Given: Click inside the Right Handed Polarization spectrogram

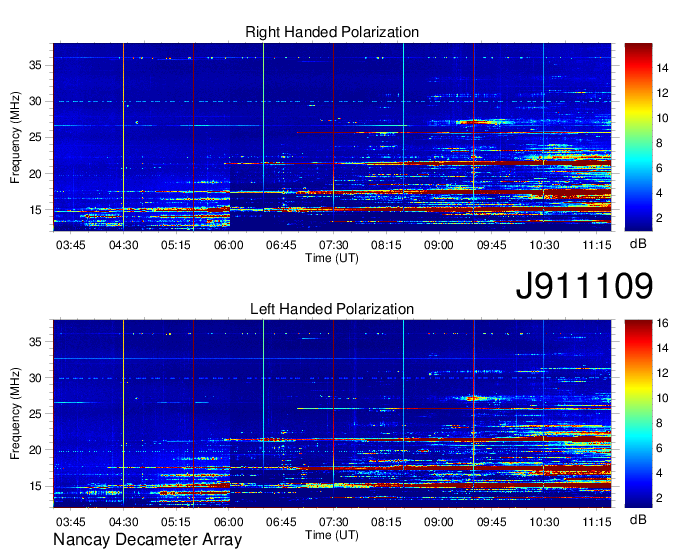Looking at the screenshot, I should coord(332,137).
